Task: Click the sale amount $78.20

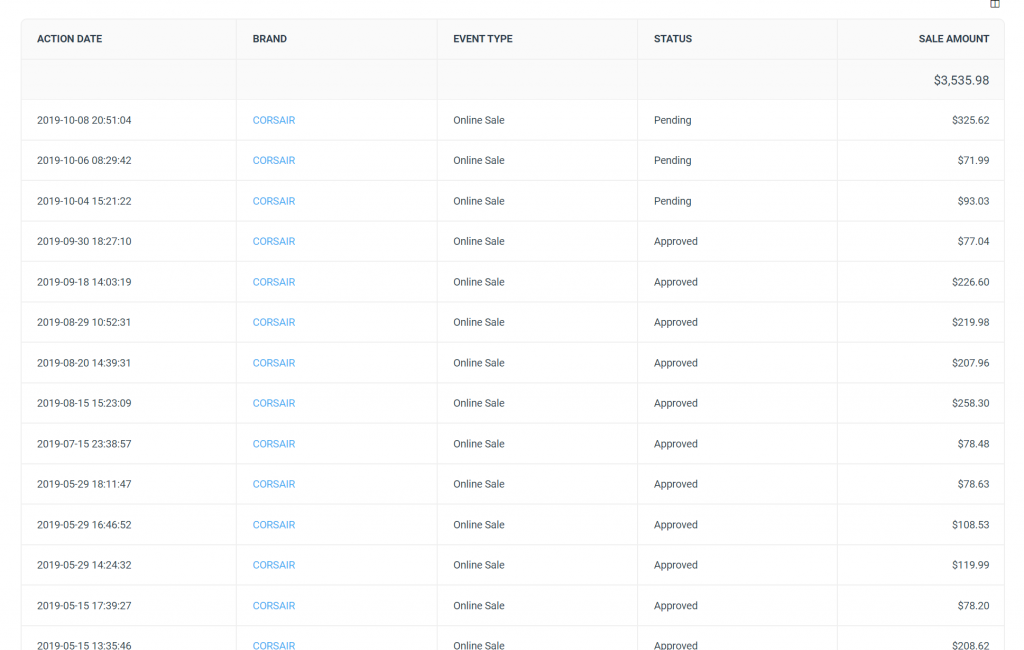Action: [x=973, y=606]
